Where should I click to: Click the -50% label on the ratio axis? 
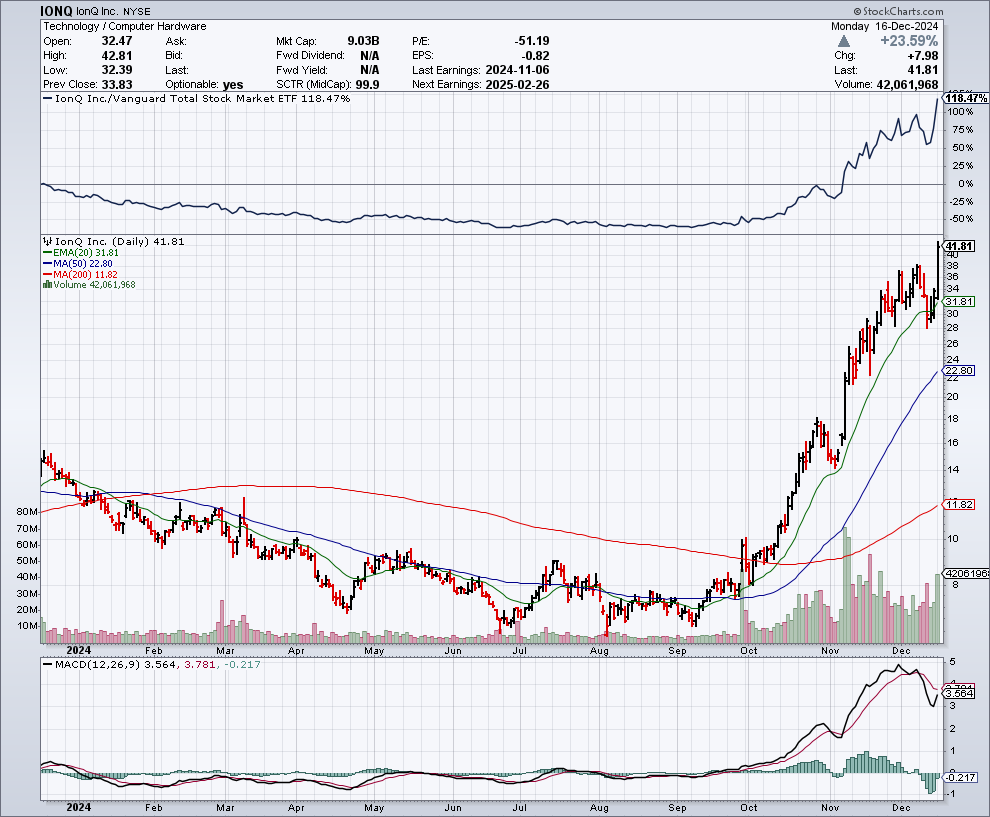pos(960,218)
